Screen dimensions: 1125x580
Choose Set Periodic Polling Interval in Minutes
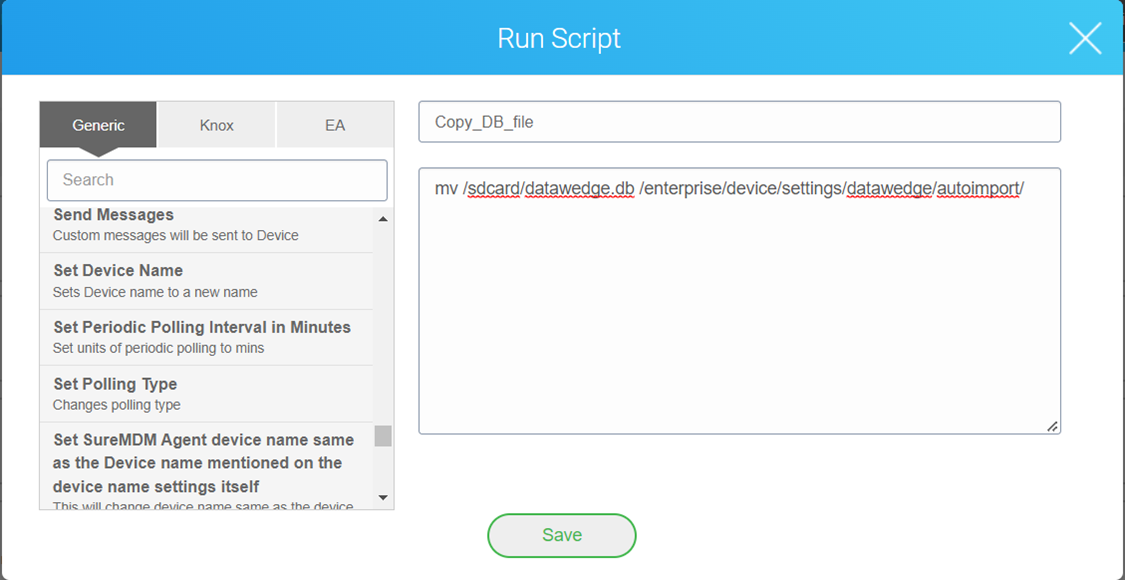point(197,335)
